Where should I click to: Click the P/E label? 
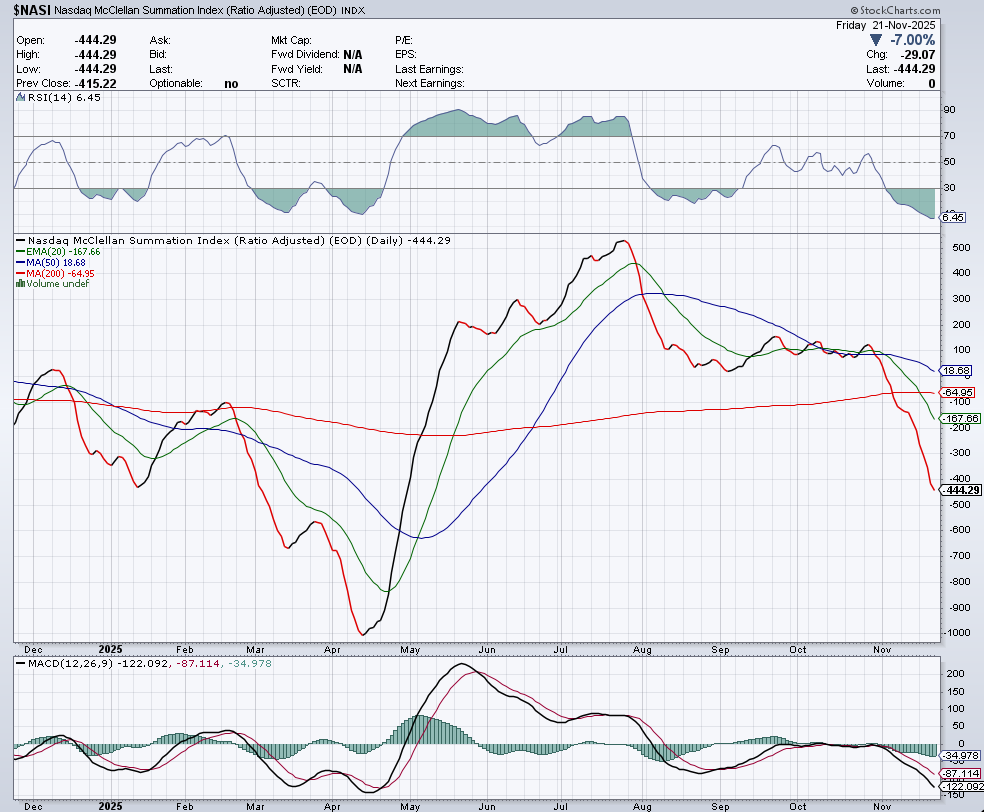point(404,40)
